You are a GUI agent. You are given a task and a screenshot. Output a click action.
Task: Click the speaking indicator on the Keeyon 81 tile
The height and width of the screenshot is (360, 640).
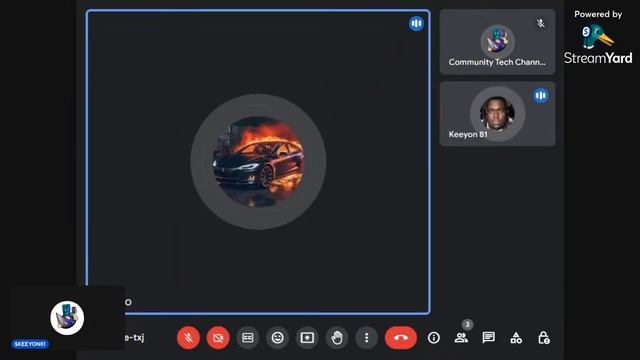[x=541, y=96]
